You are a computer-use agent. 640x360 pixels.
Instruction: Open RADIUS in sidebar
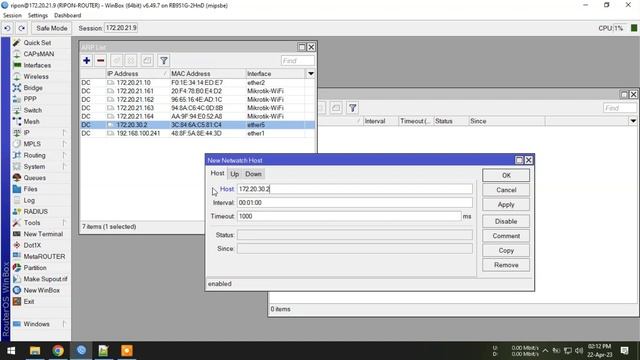click(x=35, y=211)
